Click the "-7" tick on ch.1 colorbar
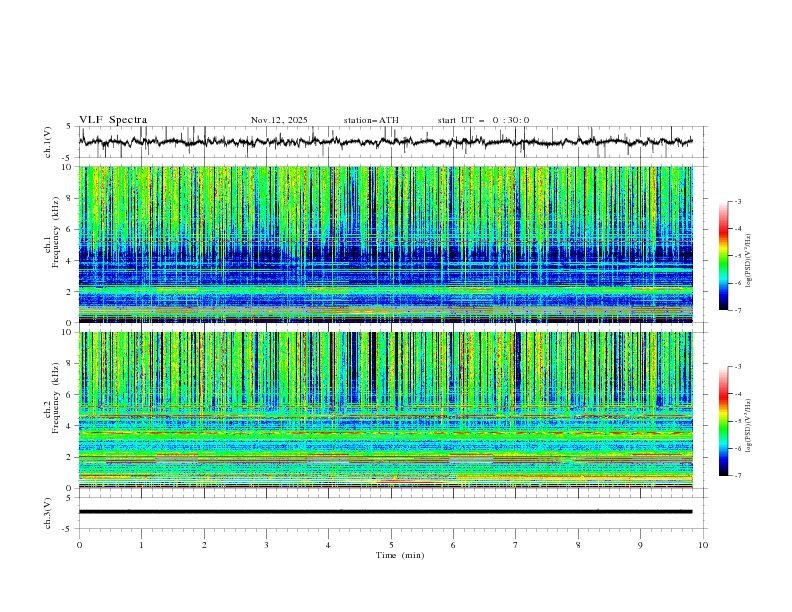The image size is (792, 612). coord(737,310)
